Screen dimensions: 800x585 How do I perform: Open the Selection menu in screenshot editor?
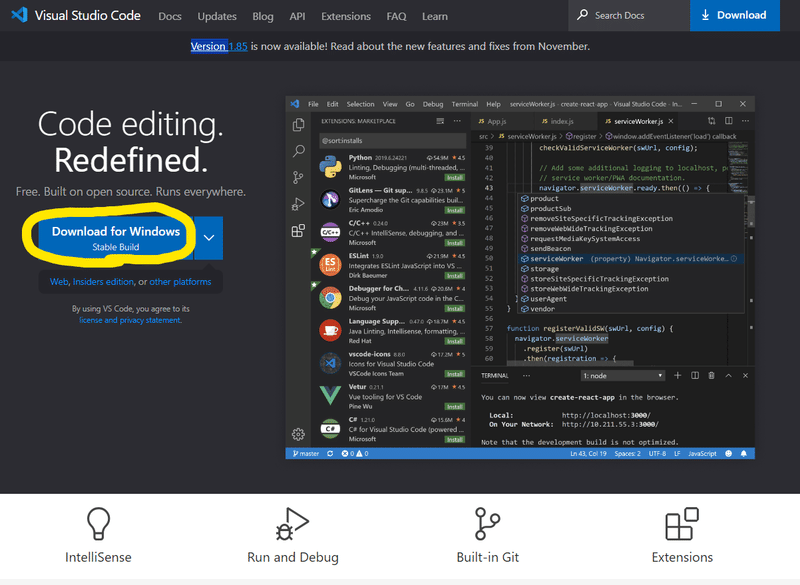[x=360, y=104]
